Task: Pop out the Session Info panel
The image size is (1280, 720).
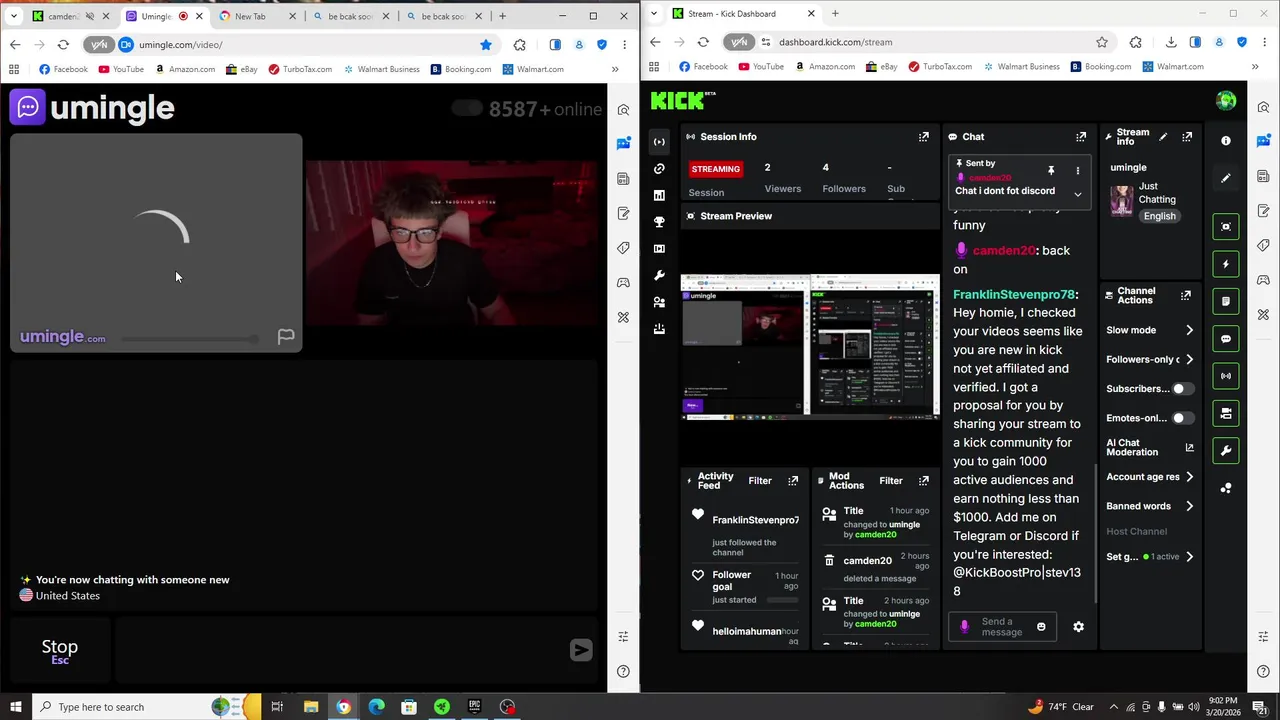Action: coord(924,137)
